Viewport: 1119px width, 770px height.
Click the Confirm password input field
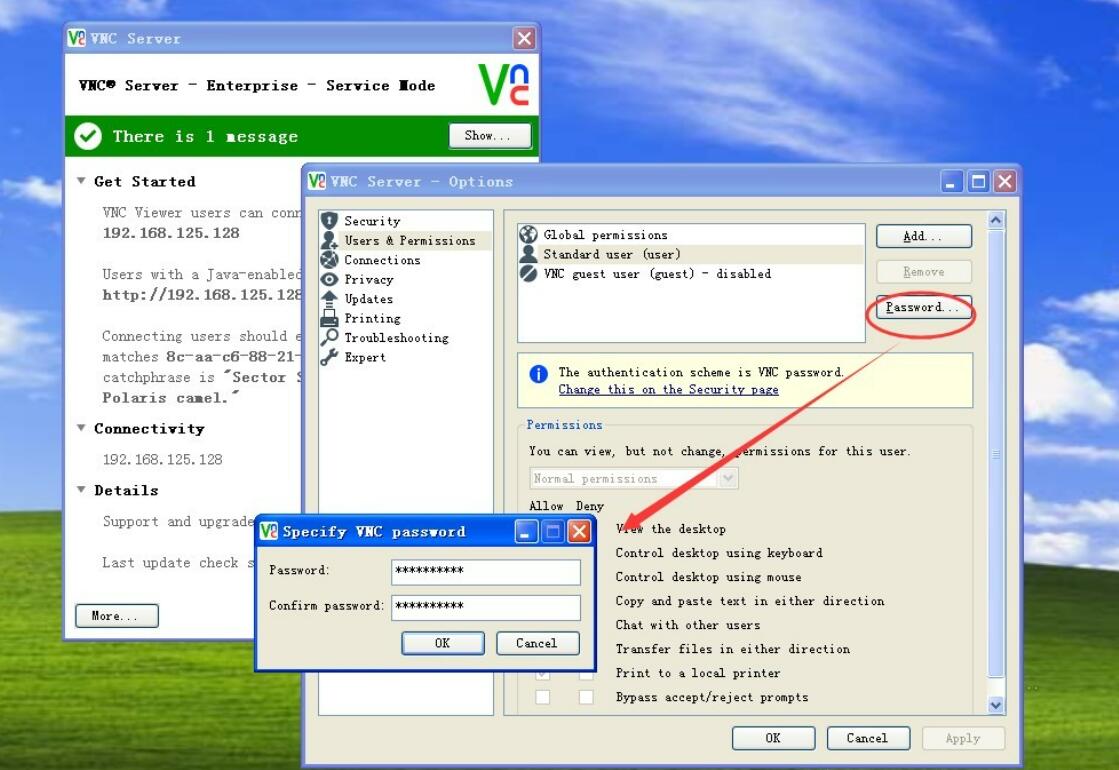coord(485,607)
